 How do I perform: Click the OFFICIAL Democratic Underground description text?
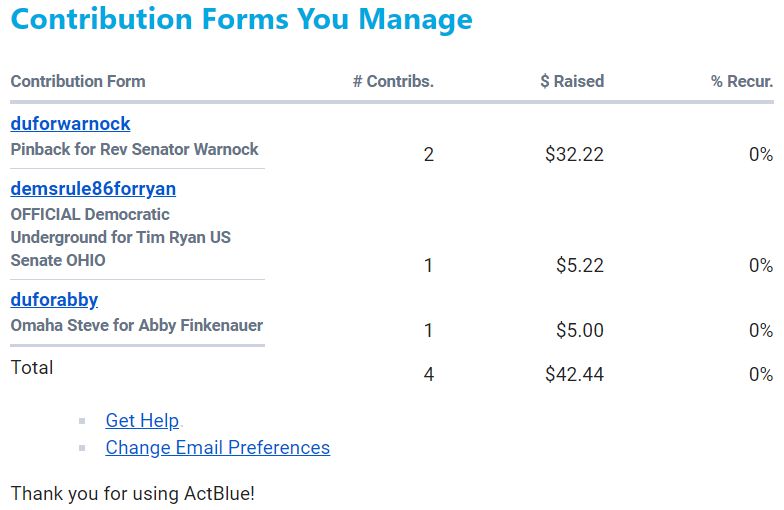(120, 237)
